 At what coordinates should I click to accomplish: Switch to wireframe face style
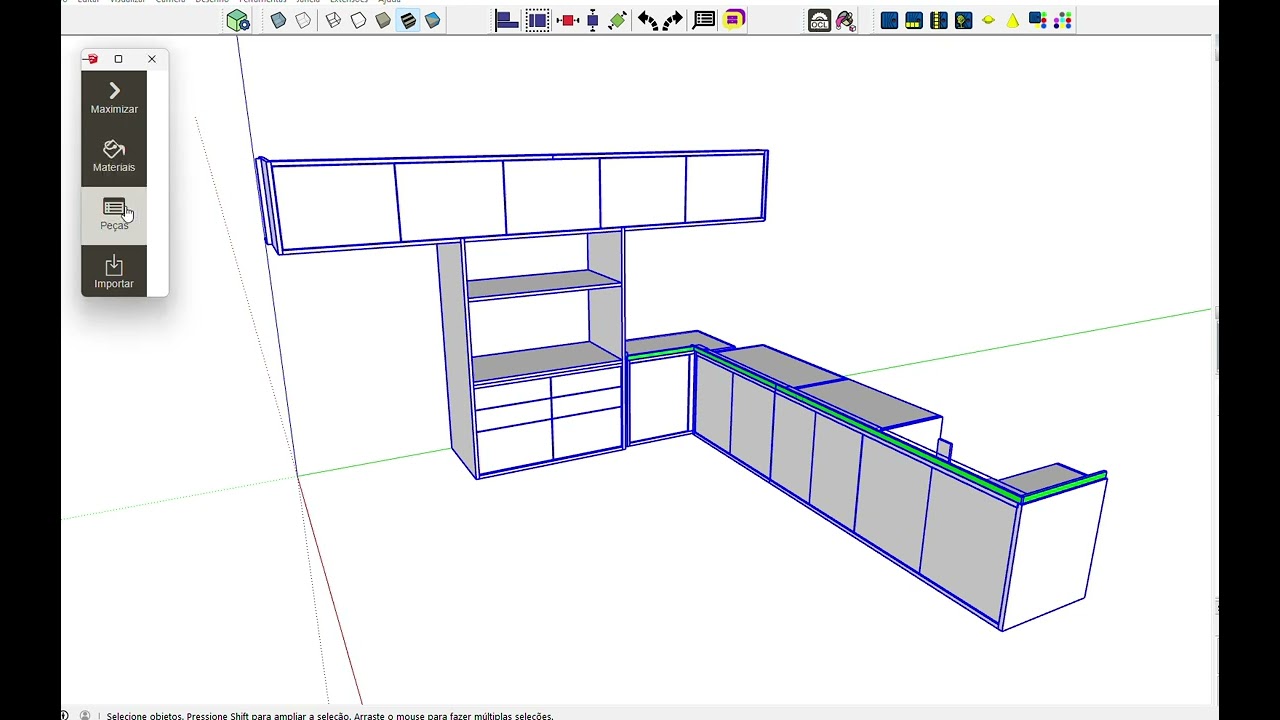334,20
